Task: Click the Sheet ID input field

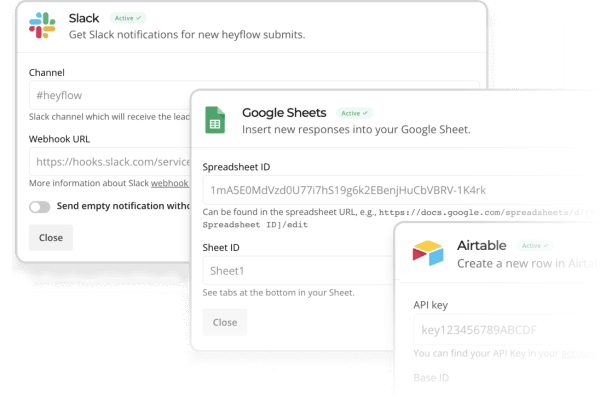Action: pos(298,271)
